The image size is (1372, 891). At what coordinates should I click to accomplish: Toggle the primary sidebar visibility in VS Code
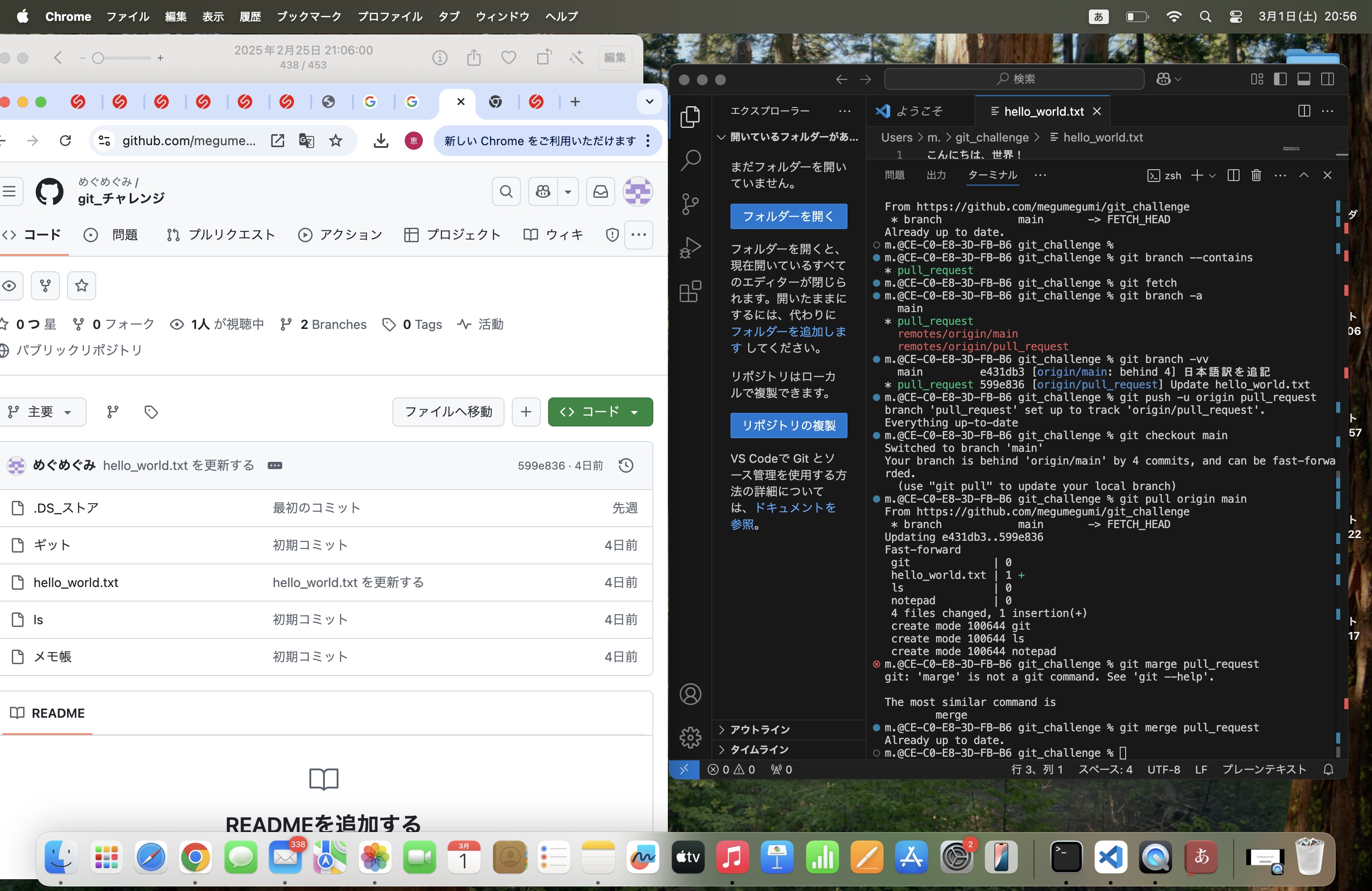pyautogui.click(x=1281, y=79)
